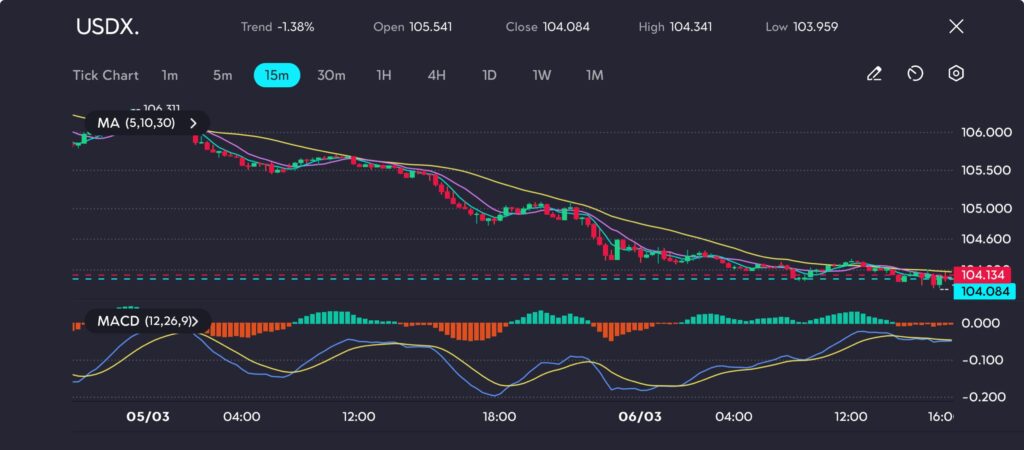Pick the 1M monthly timeframe

coord(594,75)
